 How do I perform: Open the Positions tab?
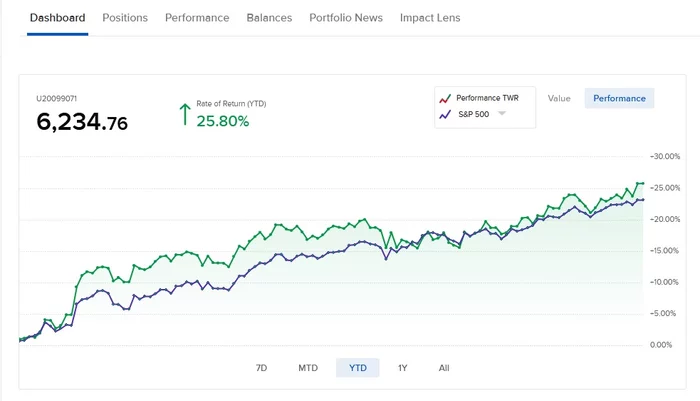125,18
